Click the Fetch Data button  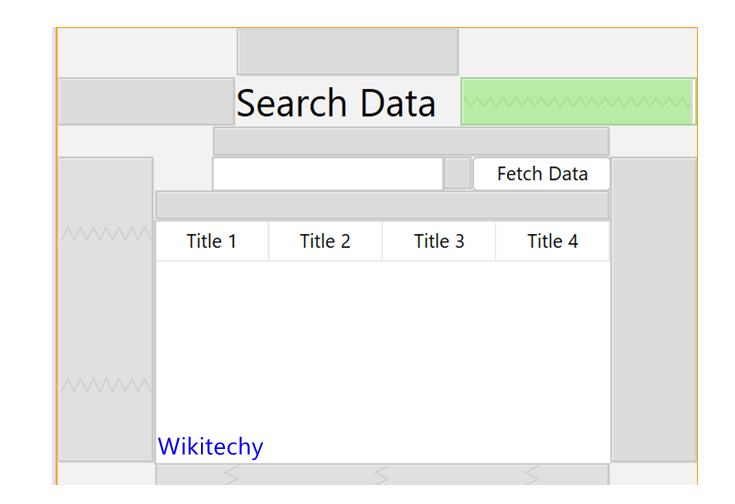[541, 174]
